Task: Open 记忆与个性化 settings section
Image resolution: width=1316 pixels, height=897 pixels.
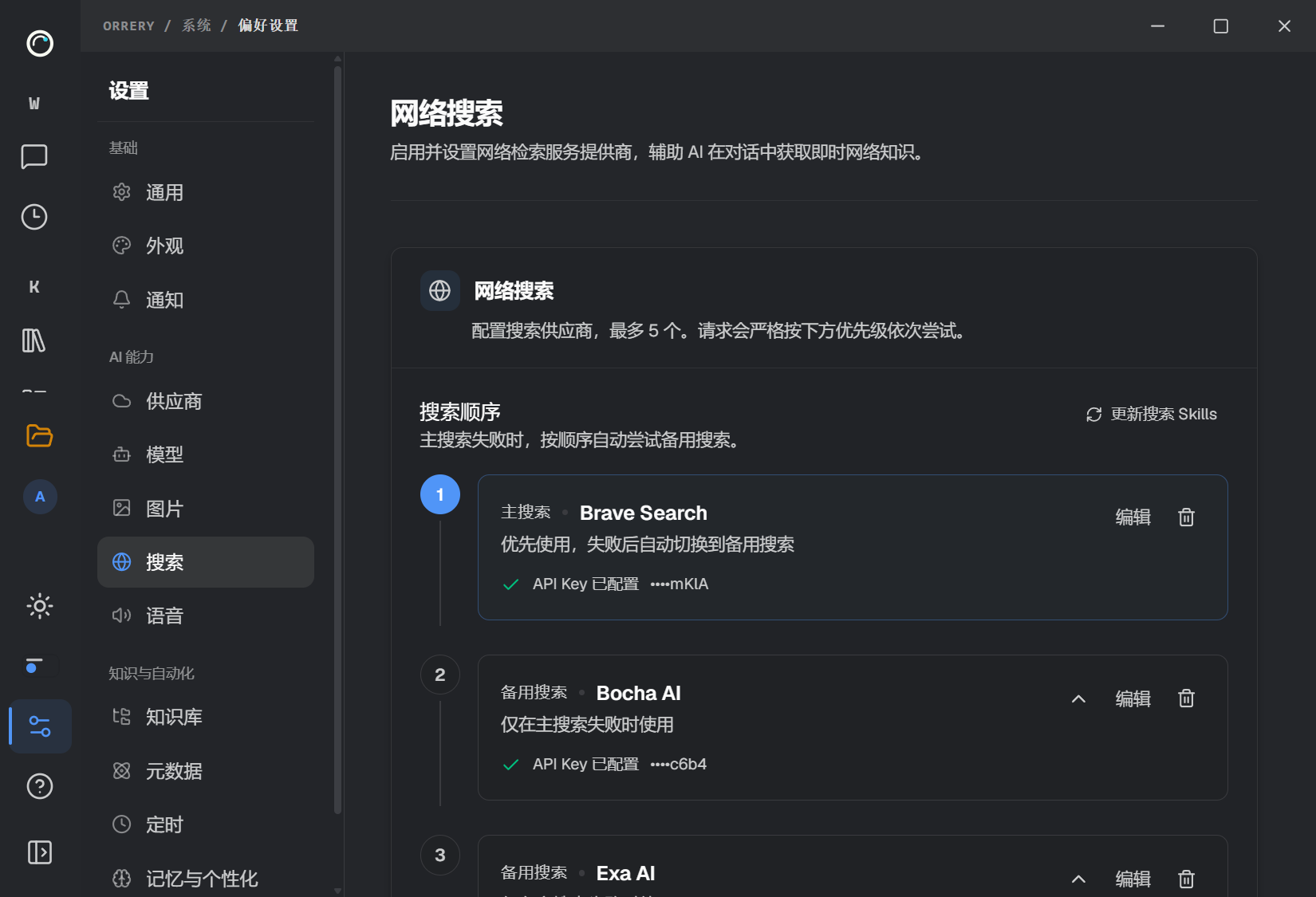Action: click(206, 879)
